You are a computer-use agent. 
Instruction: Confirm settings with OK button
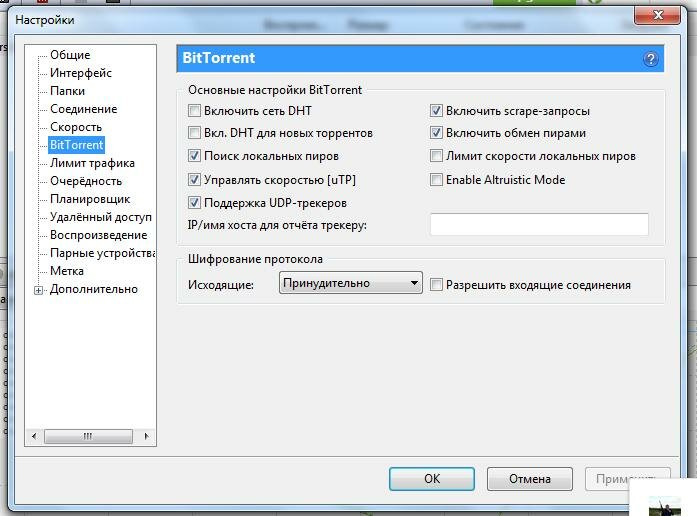pyautogui.click(x=432, y=479)
